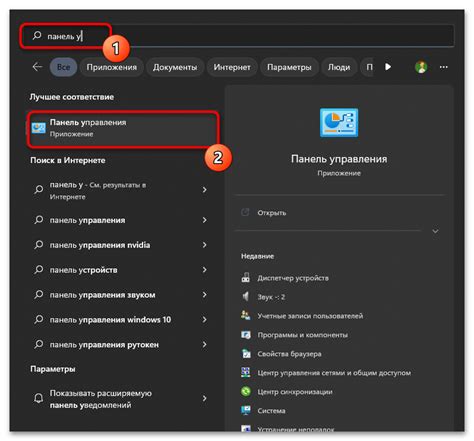Select Панель управления best match result

123,129
